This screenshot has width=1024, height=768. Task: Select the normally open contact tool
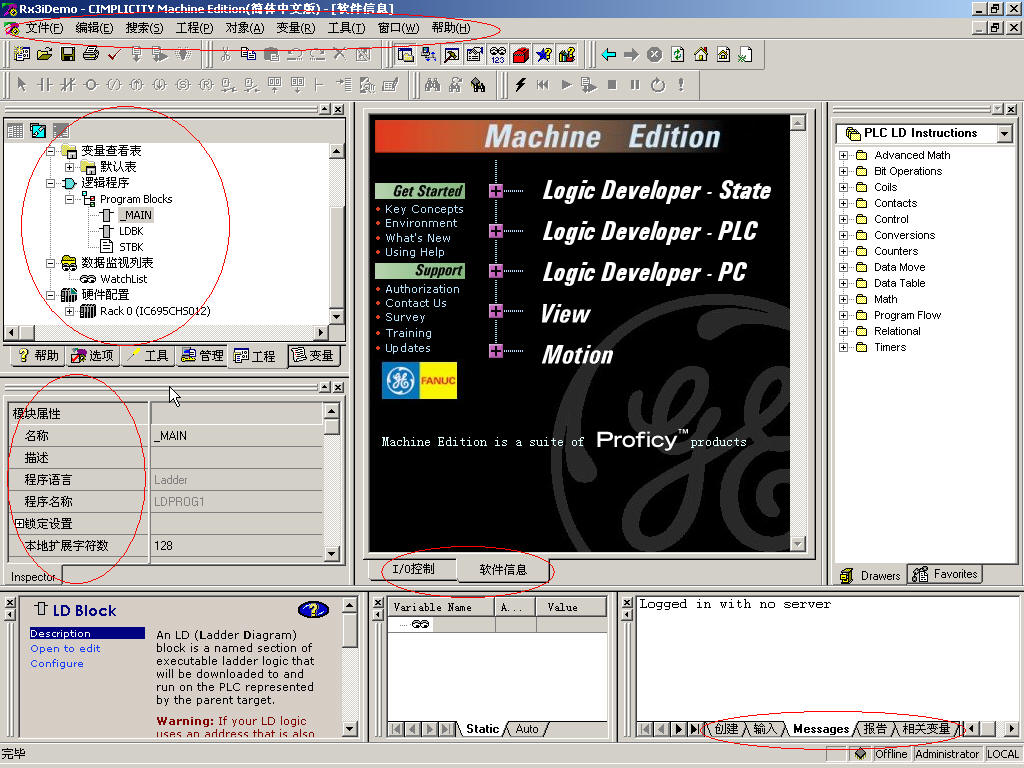tap(44, 85)
